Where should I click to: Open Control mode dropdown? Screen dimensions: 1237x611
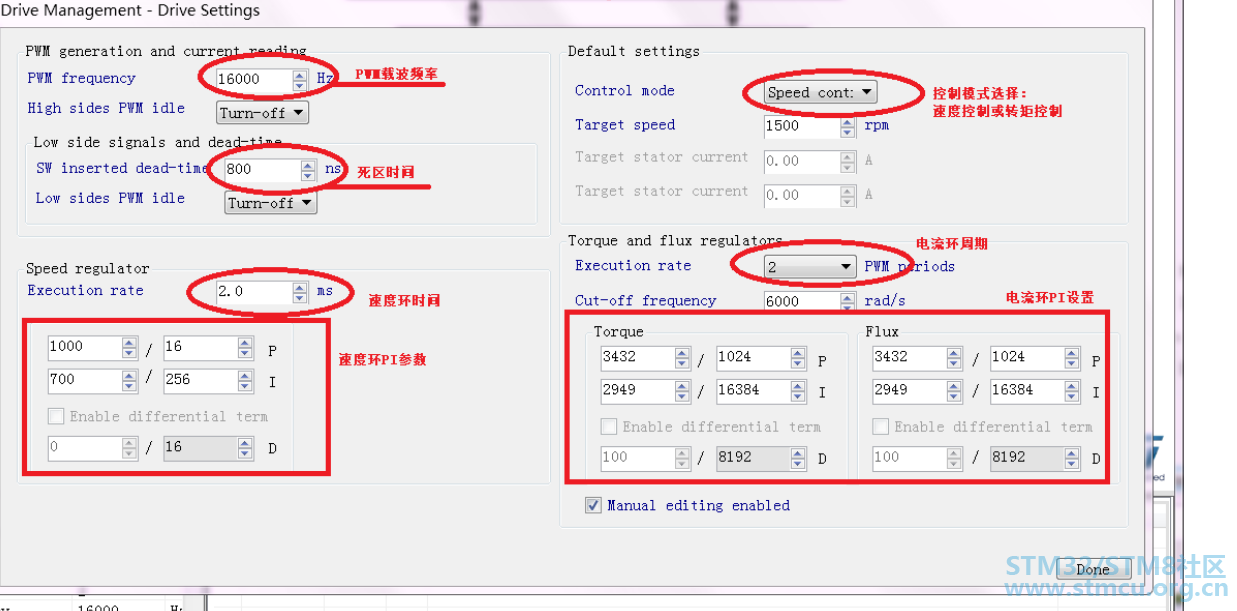820,92
